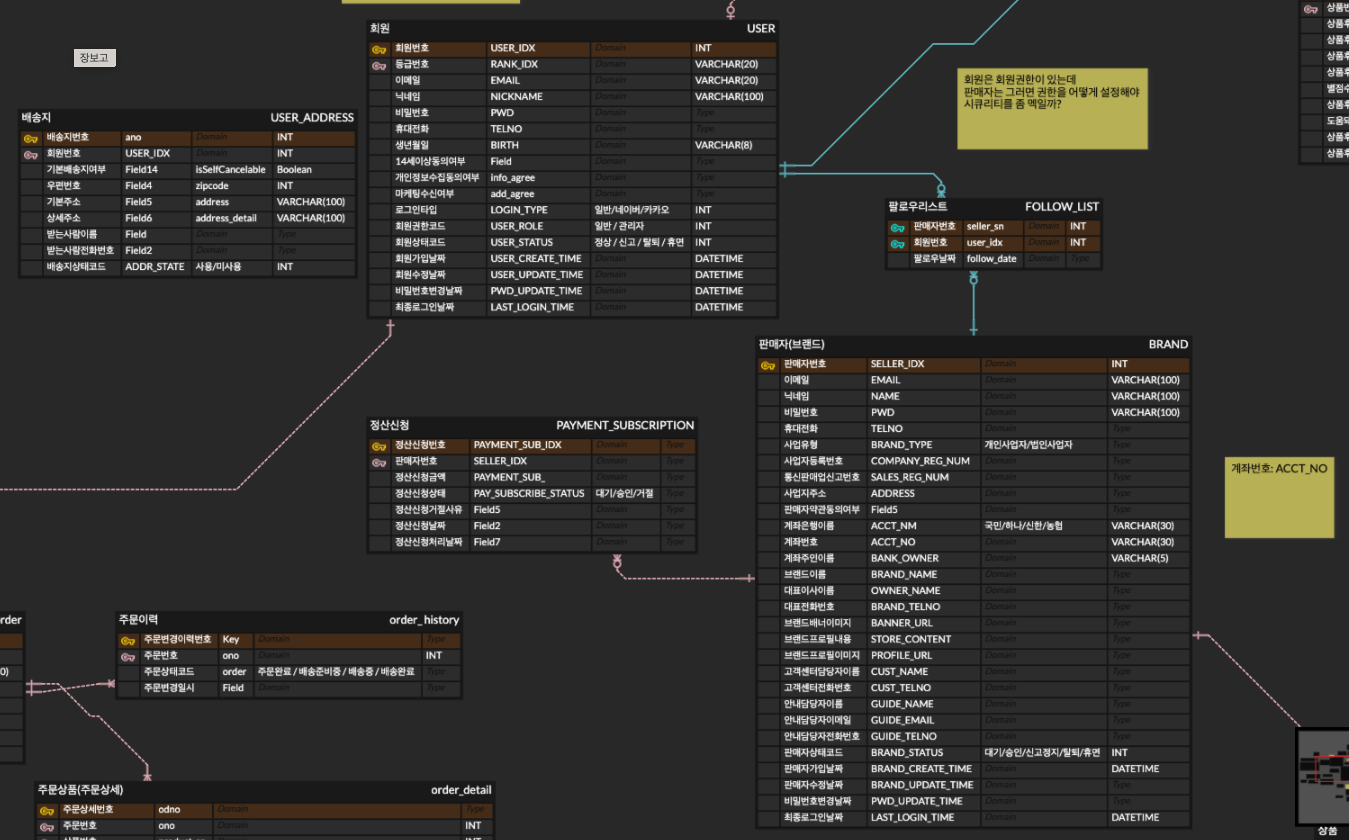Select the PAYMENT_SUBSCRIPTION table header
Screen dimensions: 1349x840
coord(532,425)
